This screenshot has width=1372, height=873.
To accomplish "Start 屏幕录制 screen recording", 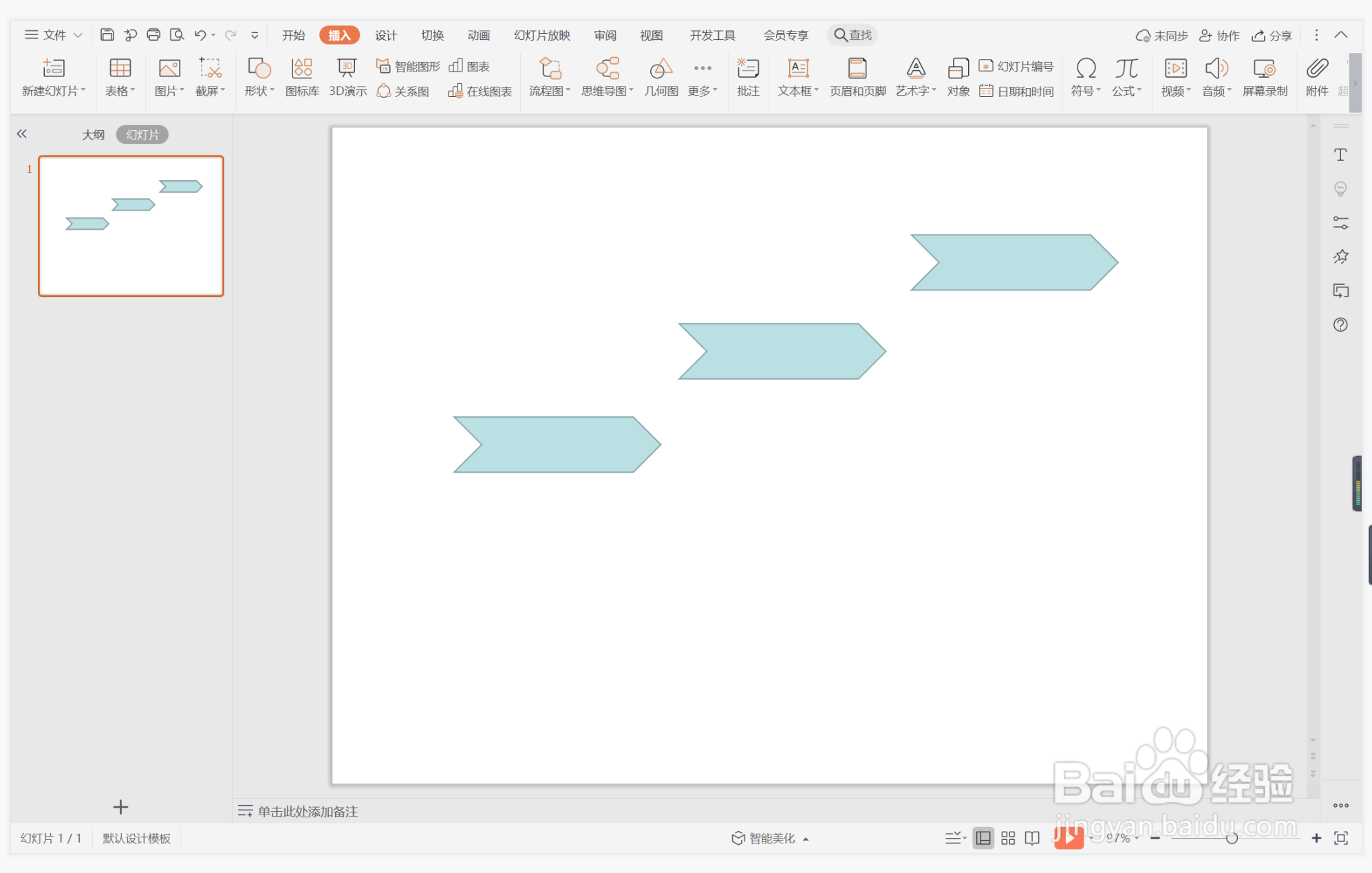I will (1265, 77).
